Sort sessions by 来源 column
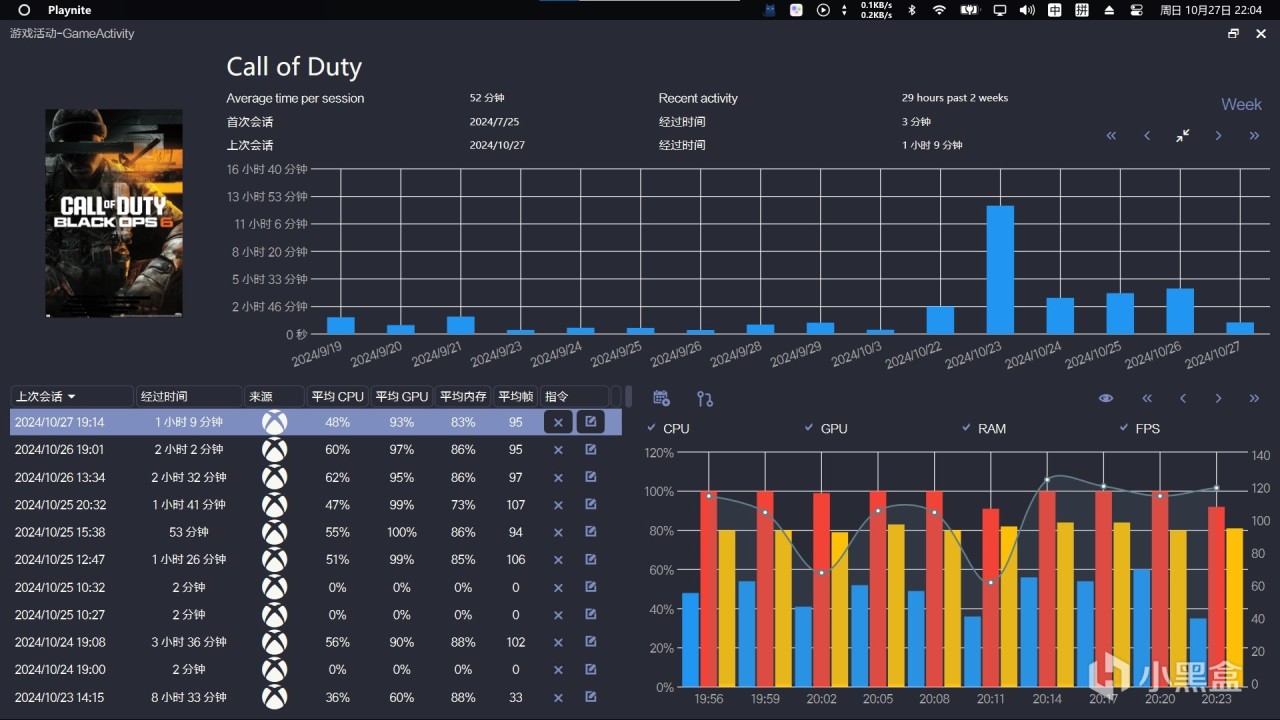 (274, 397)
